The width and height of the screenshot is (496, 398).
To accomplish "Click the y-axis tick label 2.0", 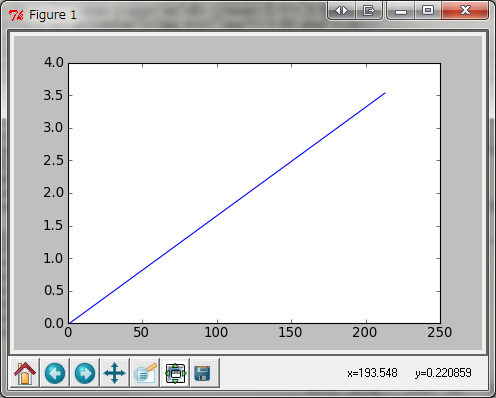I will coord(53,193).
